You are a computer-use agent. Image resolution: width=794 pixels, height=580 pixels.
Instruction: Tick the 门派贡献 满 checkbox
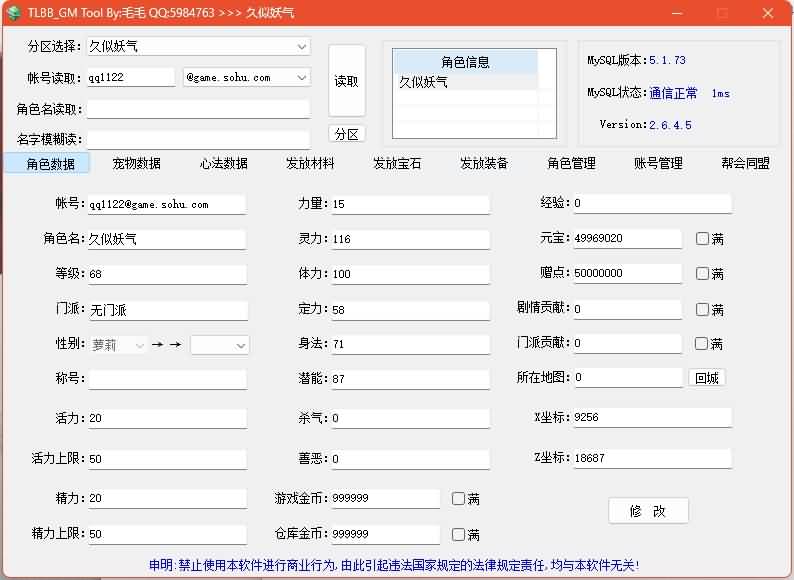coord(701,343)
